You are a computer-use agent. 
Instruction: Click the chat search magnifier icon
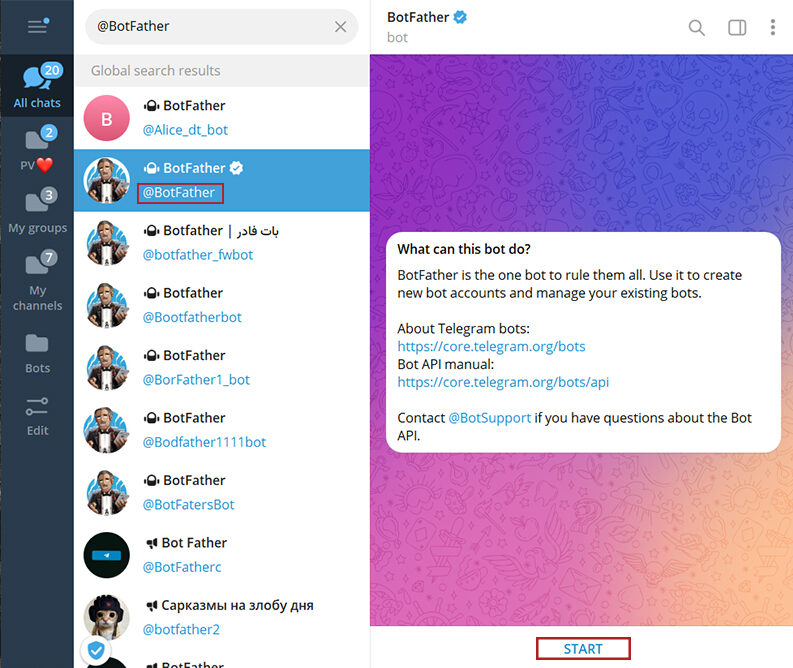click(696, 27)
